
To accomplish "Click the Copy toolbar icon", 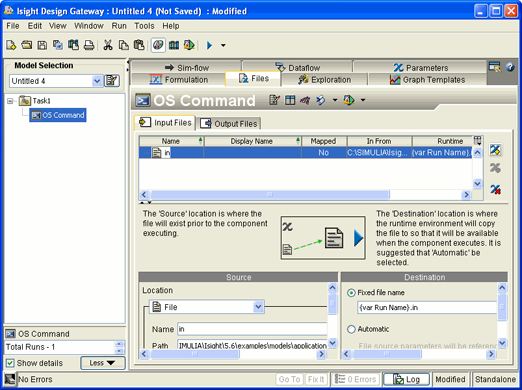I will tap(124, 45).
